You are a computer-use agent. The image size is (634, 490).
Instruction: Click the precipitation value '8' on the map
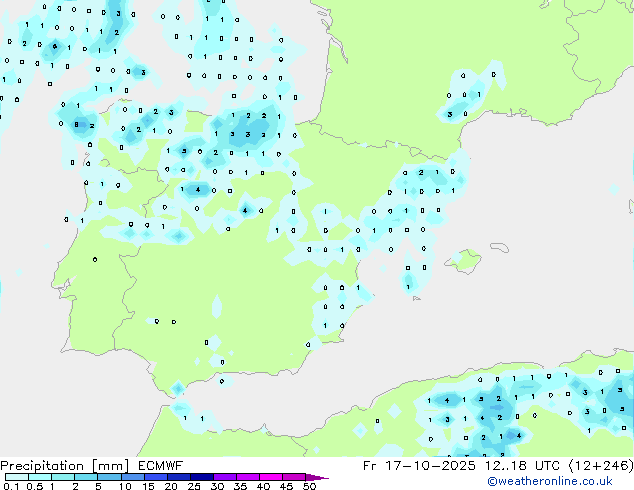[76, 125]
